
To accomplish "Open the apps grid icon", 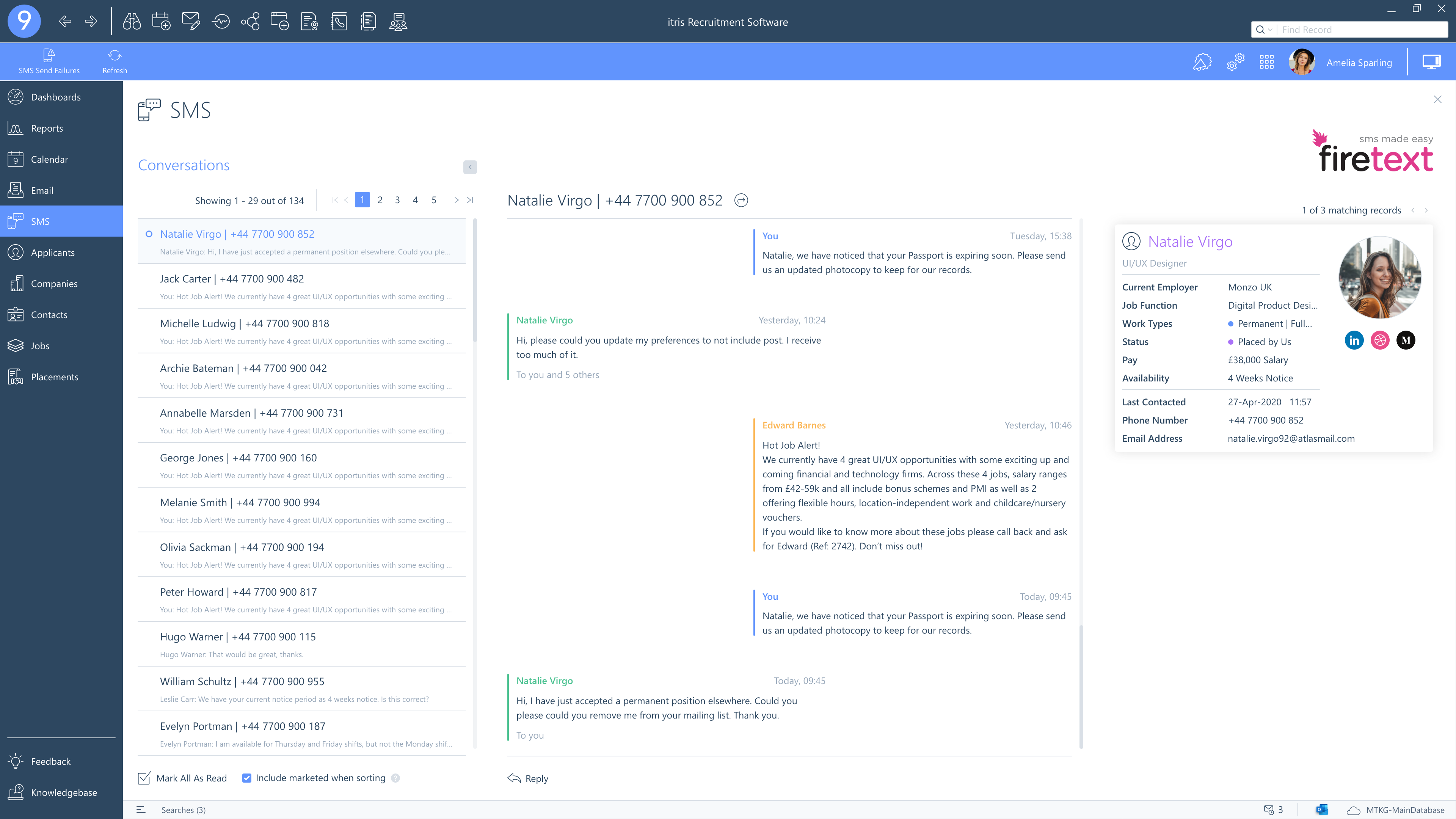I will tap(1267, 62).
